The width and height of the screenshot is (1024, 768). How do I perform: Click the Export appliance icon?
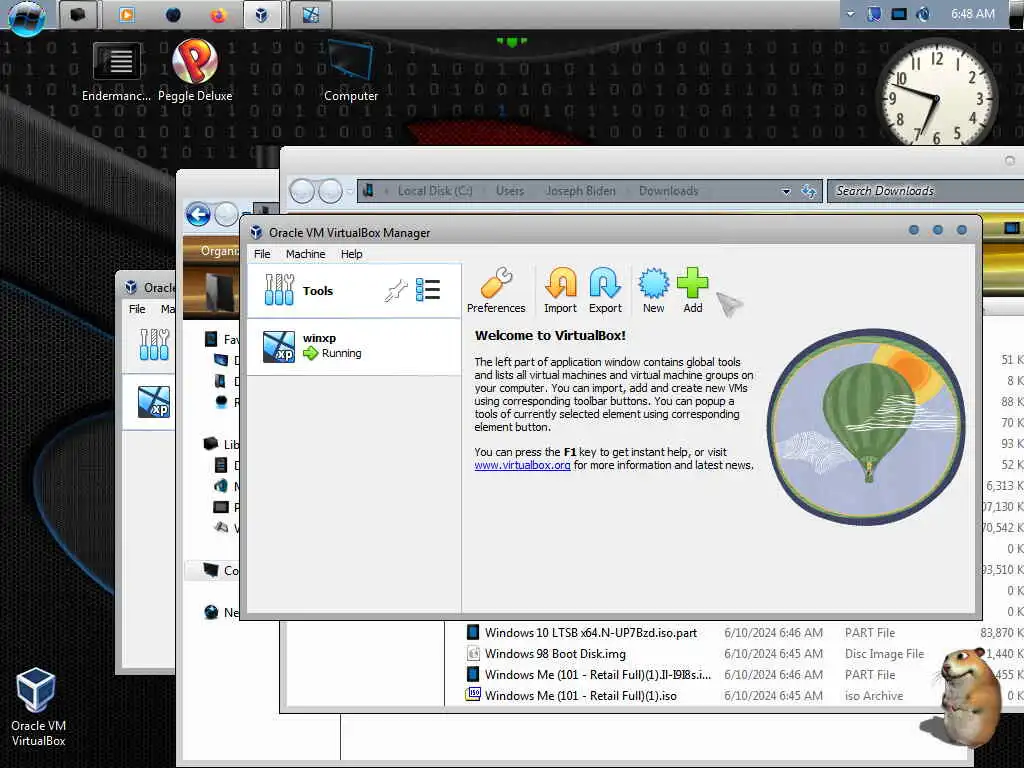(605, 291)
